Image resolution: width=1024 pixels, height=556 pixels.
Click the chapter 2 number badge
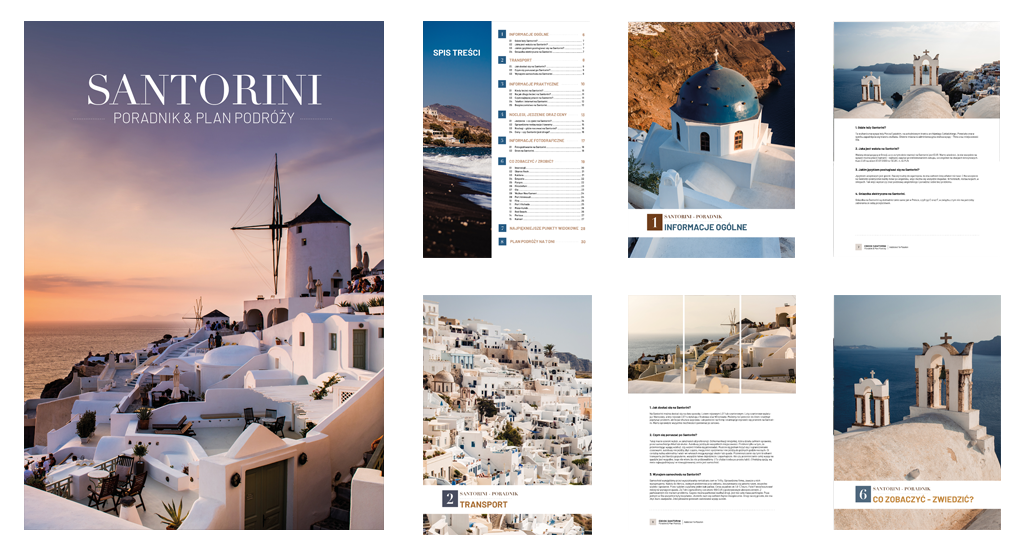[x=449, y=499]
